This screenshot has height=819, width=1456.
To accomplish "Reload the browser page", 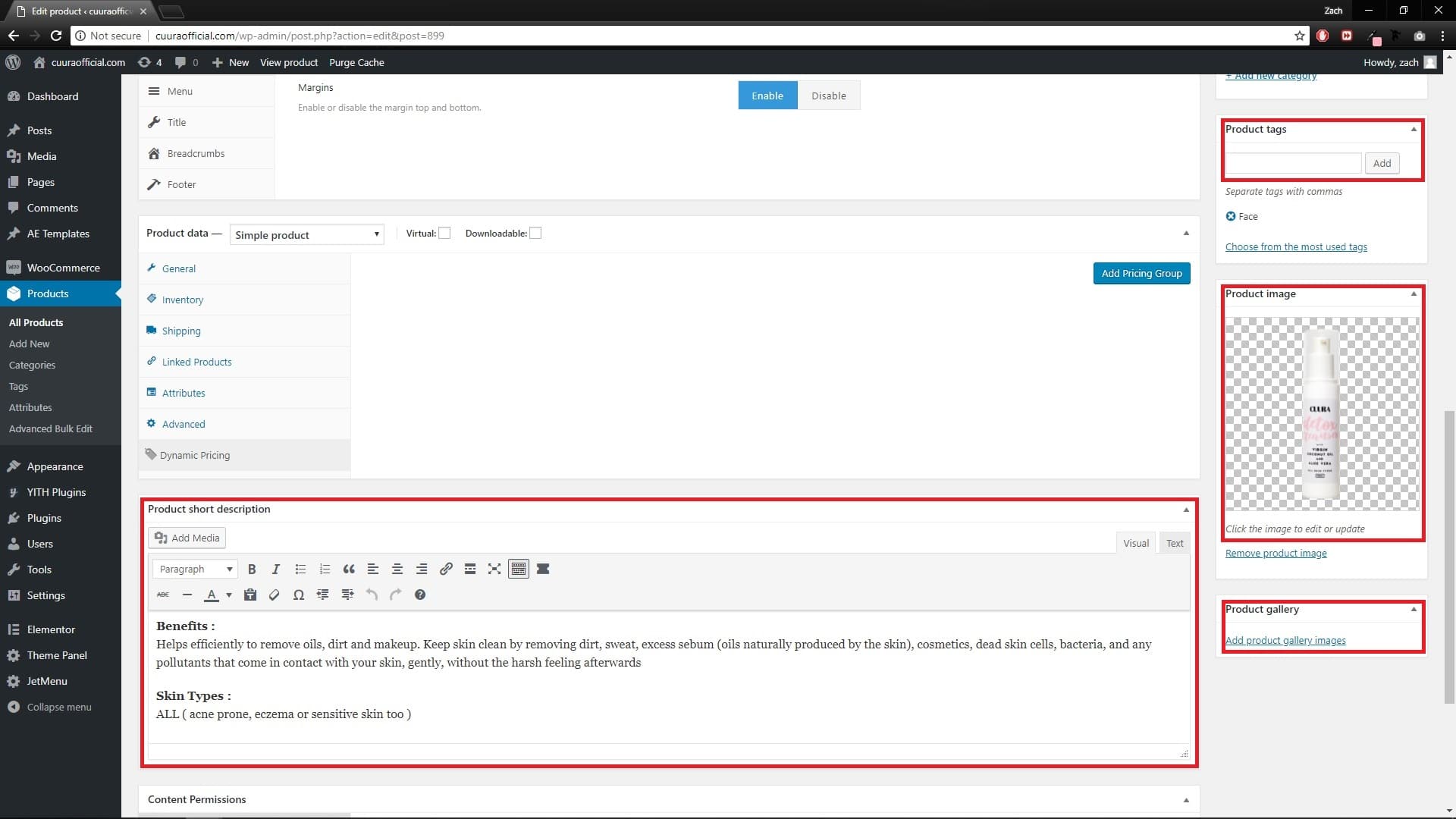I will tap(56, 36).
